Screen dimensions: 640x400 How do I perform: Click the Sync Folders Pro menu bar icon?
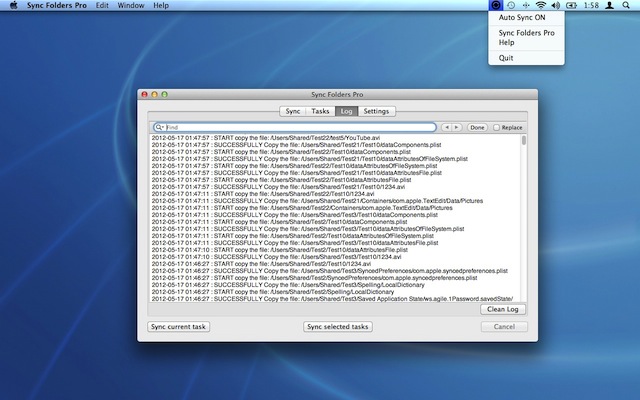click(497, 6)
